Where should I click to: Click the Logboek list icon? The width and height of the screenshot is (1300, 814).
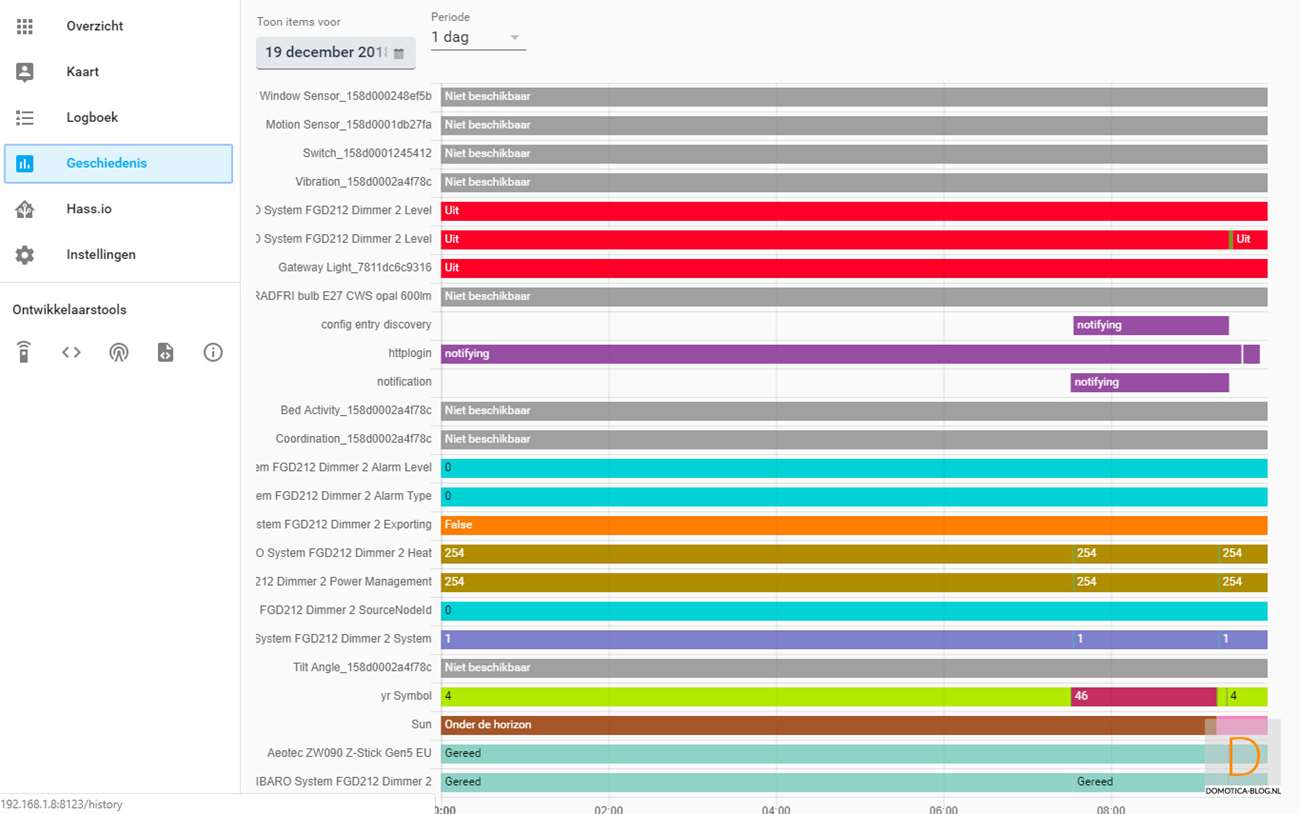[25, 118]
